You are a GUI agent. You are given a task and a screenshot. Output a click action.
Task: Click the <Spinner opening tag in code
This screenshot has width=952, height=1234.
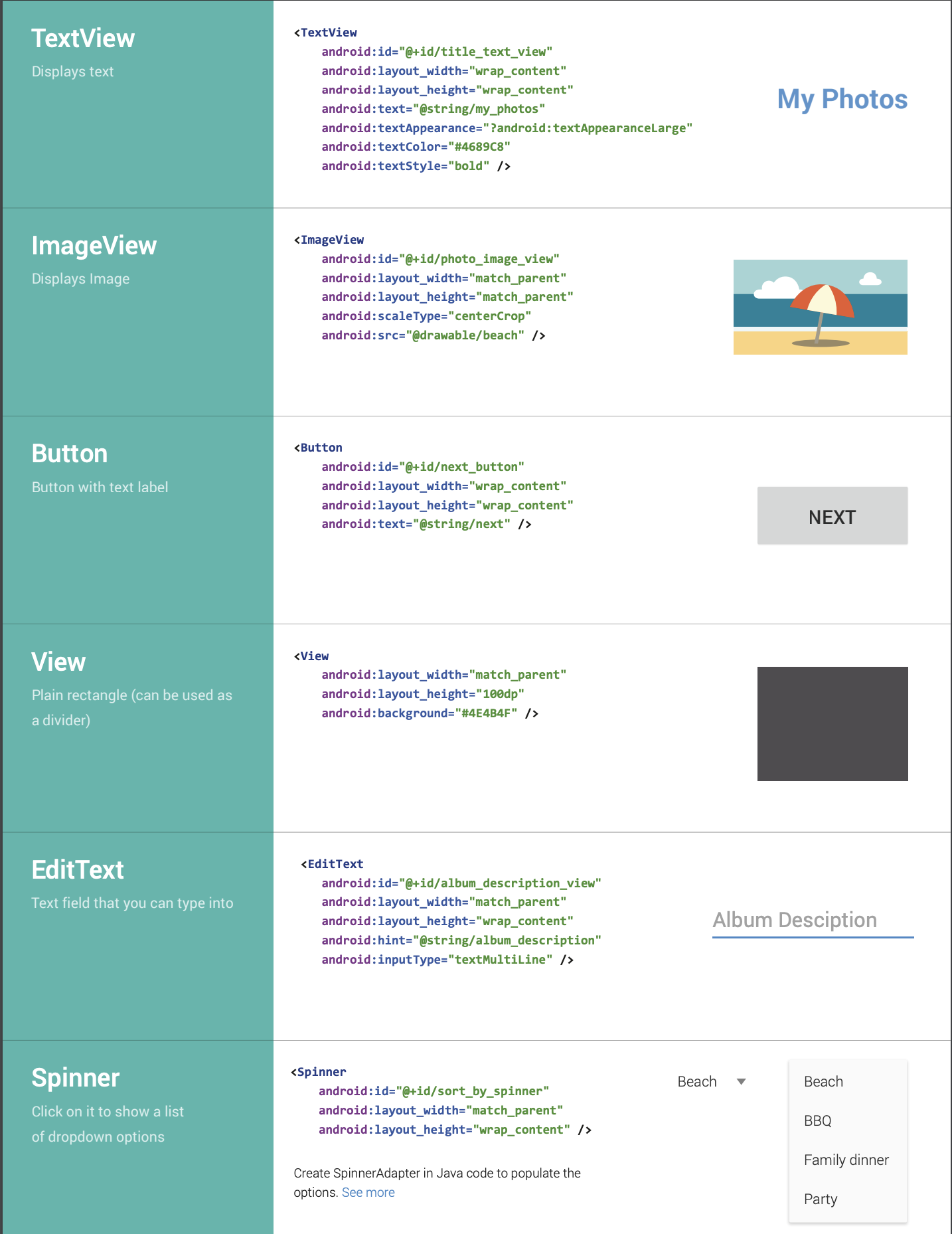(x=319, y=1072)
